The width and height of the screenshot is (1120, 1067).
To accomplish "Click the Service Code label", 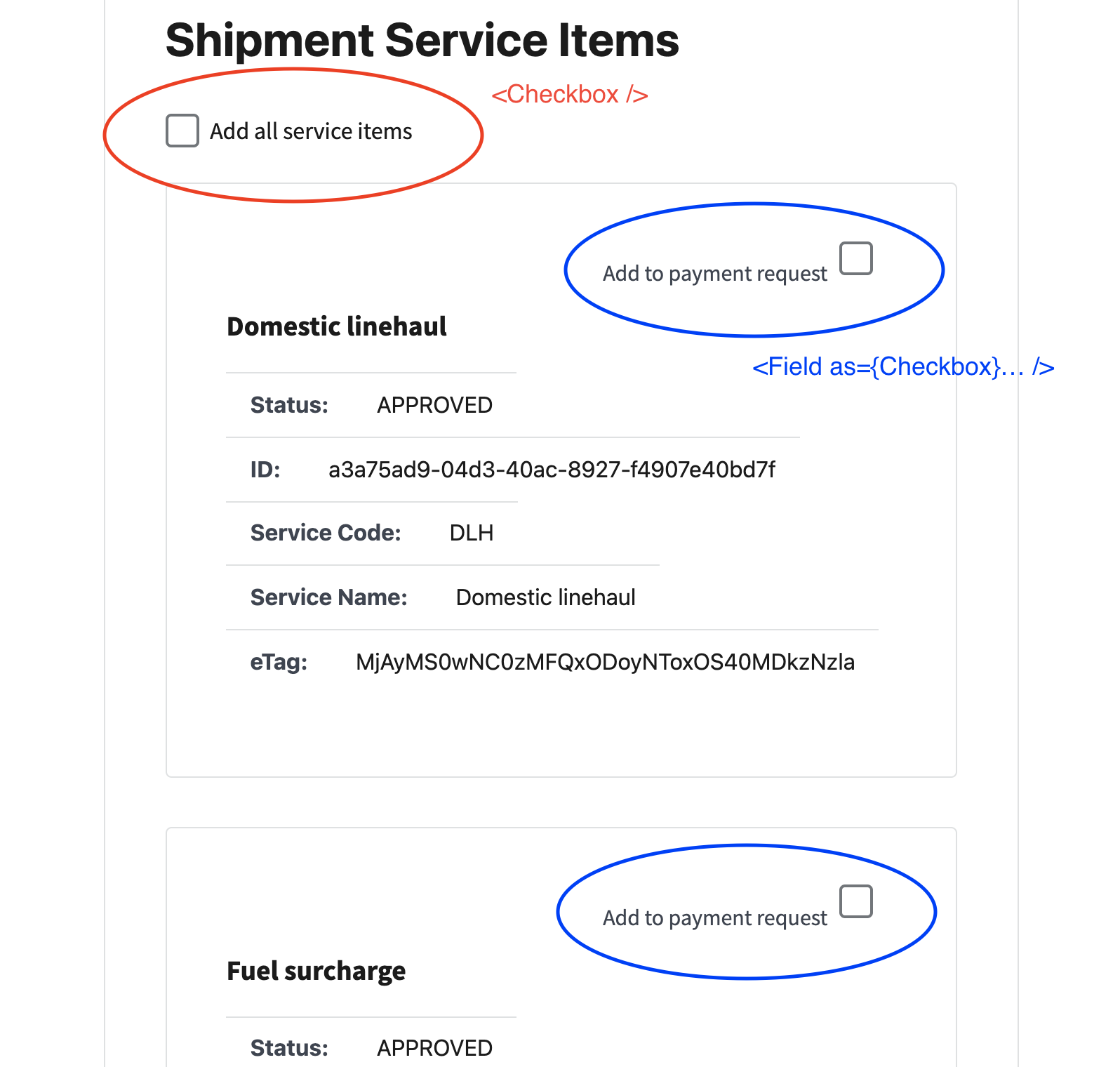I will (325, 533).
